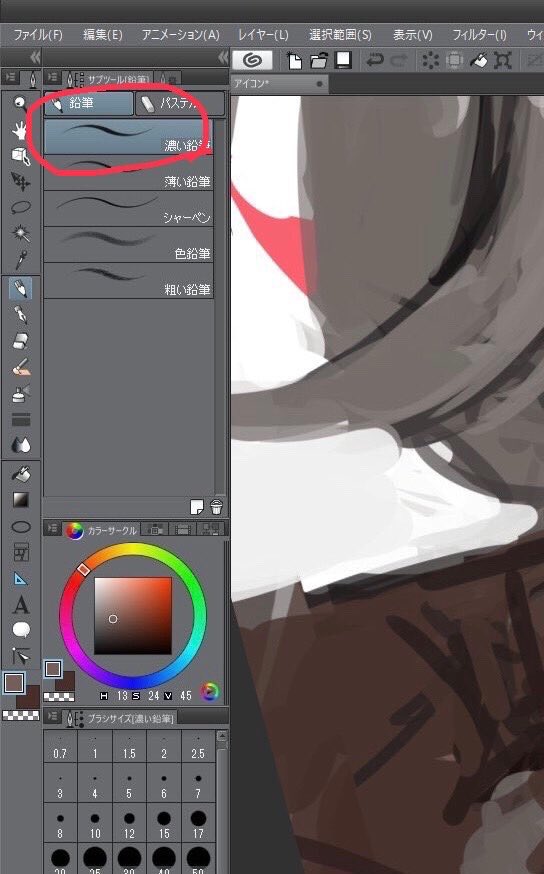Open the フィルター(I) menu
The height and width of the screenshot is (874, 544).
pyautogui.click(x=479, y=35)
